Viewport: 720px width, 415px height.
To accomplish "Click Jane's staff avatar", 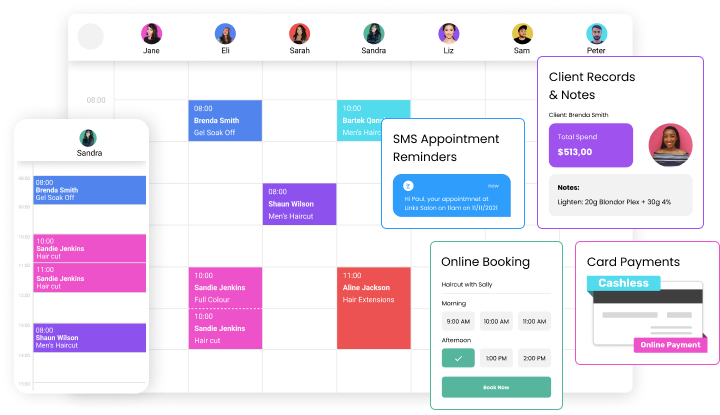I will (x=151, y=33).
